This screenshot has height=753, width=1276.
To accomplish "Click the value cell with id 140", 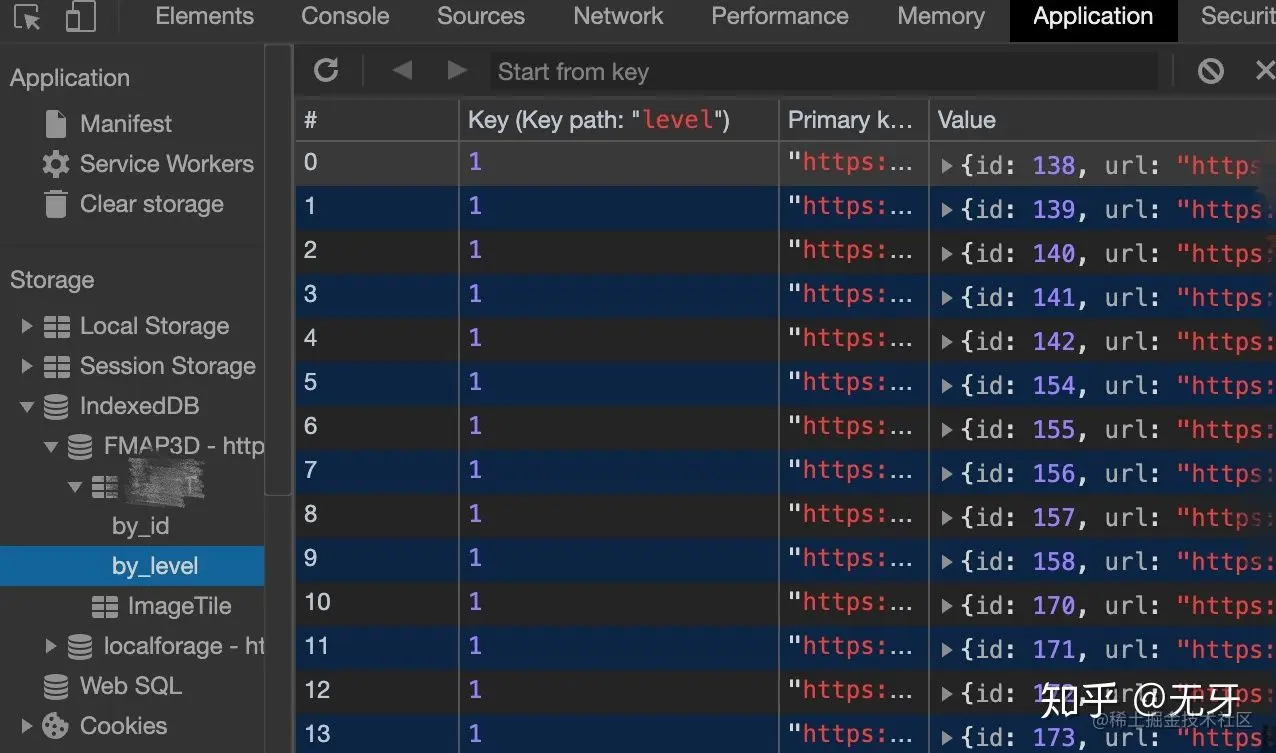I will [x=1103, y=252].
